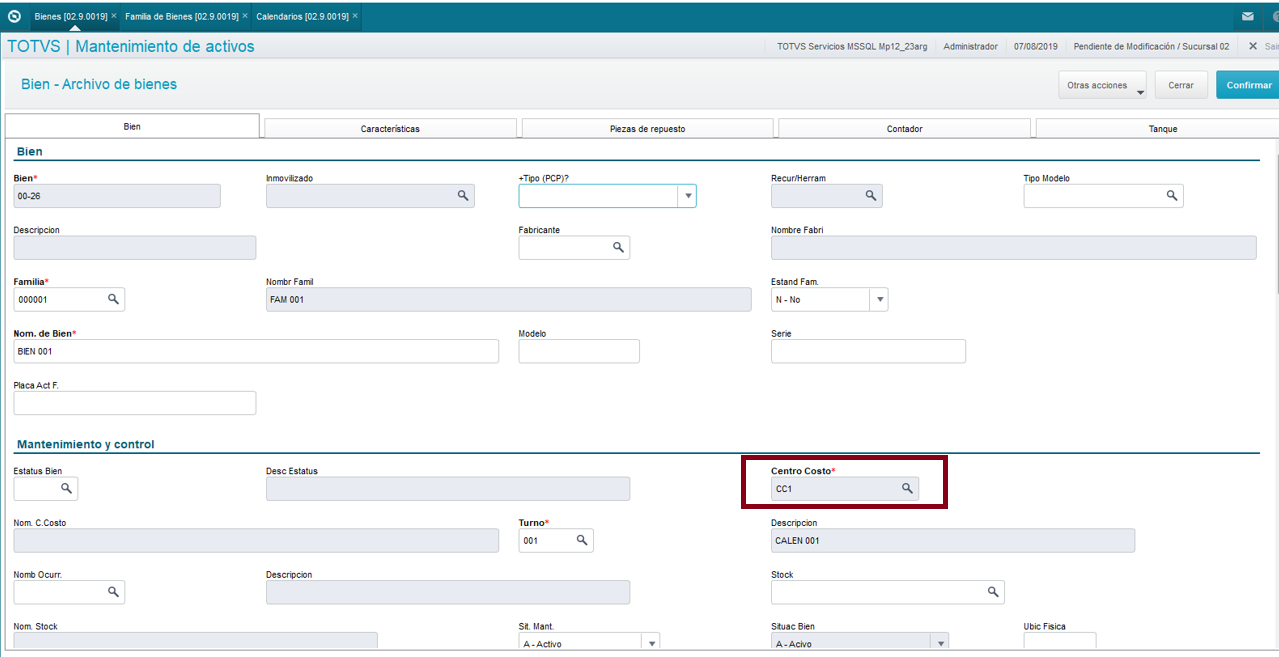Switch to Familia de Bienes tab
The height and width of the screenshot is (657, 1279).
point(182,16)
